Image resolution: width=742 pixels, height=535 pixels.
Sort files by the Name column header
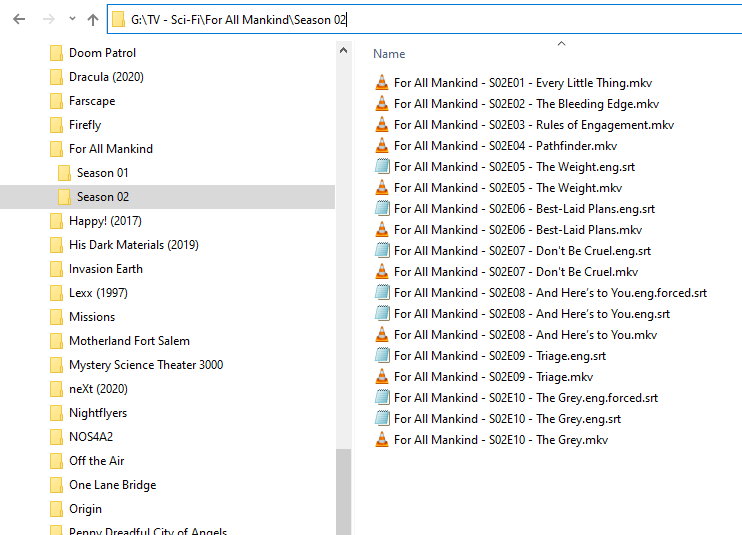pyautogui.click(x=389, y=54)
